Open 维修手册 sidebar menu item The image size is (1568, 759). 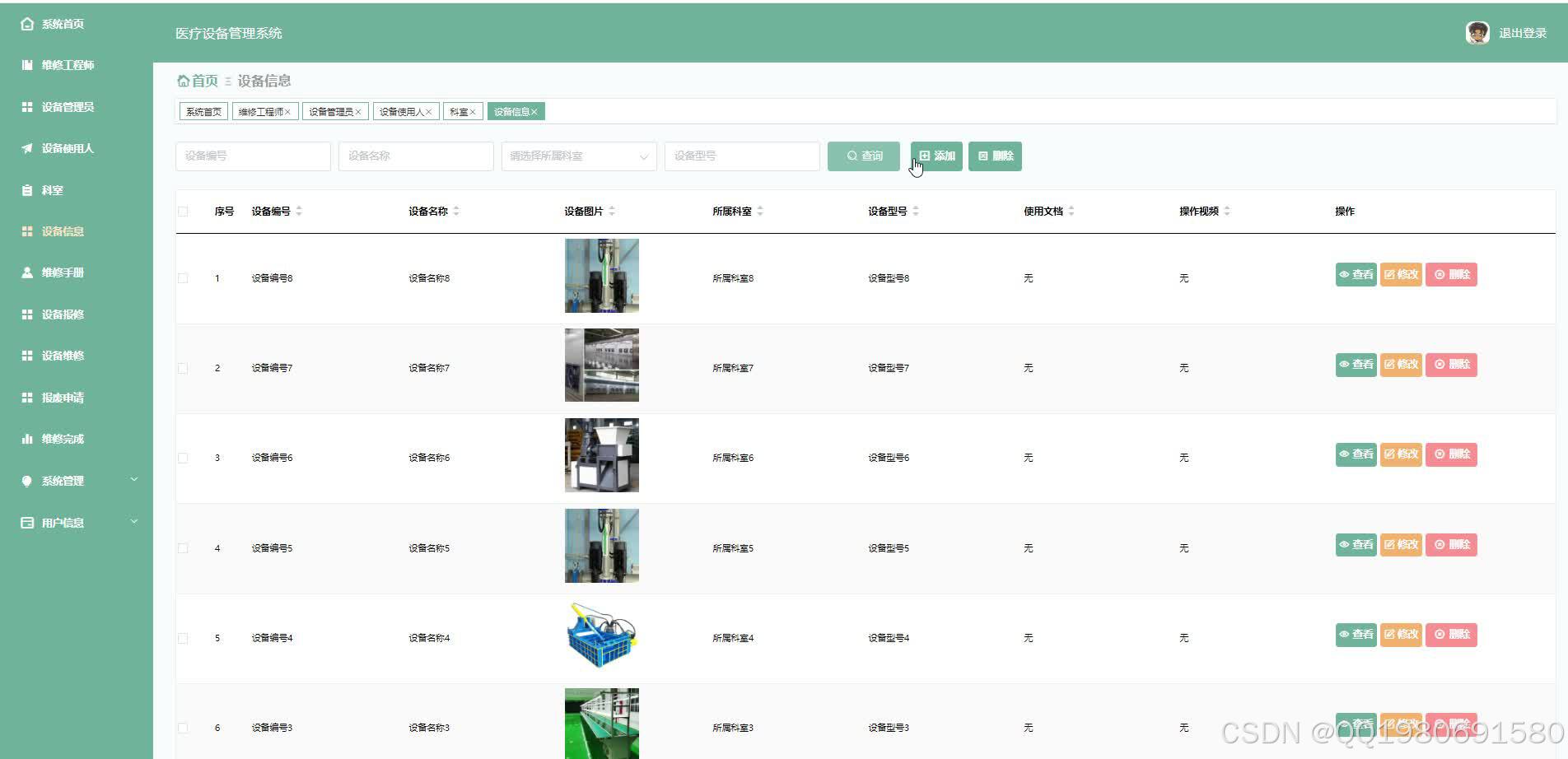[63, 272]
